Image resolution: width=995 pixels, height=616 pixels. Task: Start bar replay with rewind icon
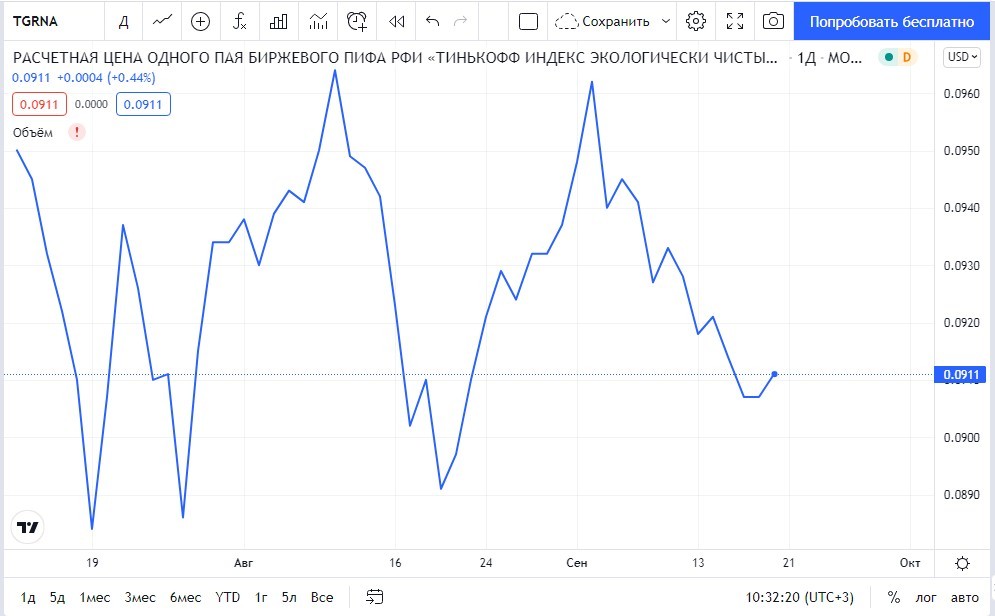click(397, 21)
